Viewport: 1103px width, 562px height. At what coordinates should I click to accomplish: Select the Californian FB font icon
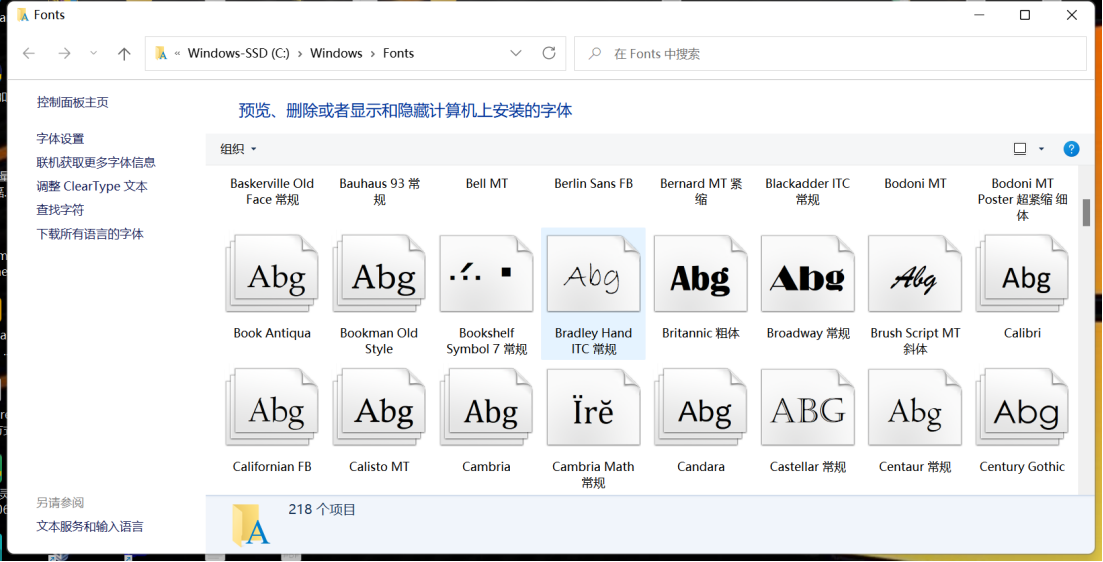pos(272,407)
